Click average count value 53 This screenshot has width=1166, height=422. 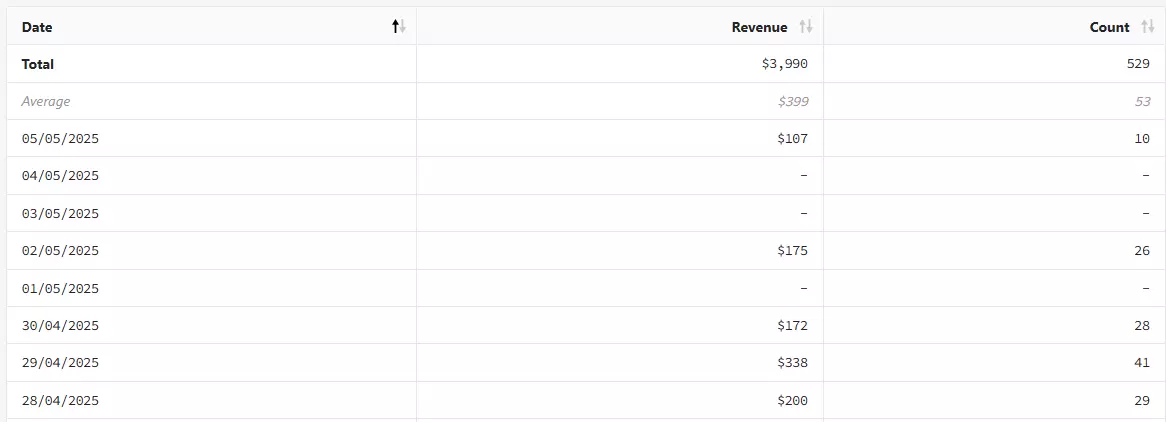coord(1142,101)
